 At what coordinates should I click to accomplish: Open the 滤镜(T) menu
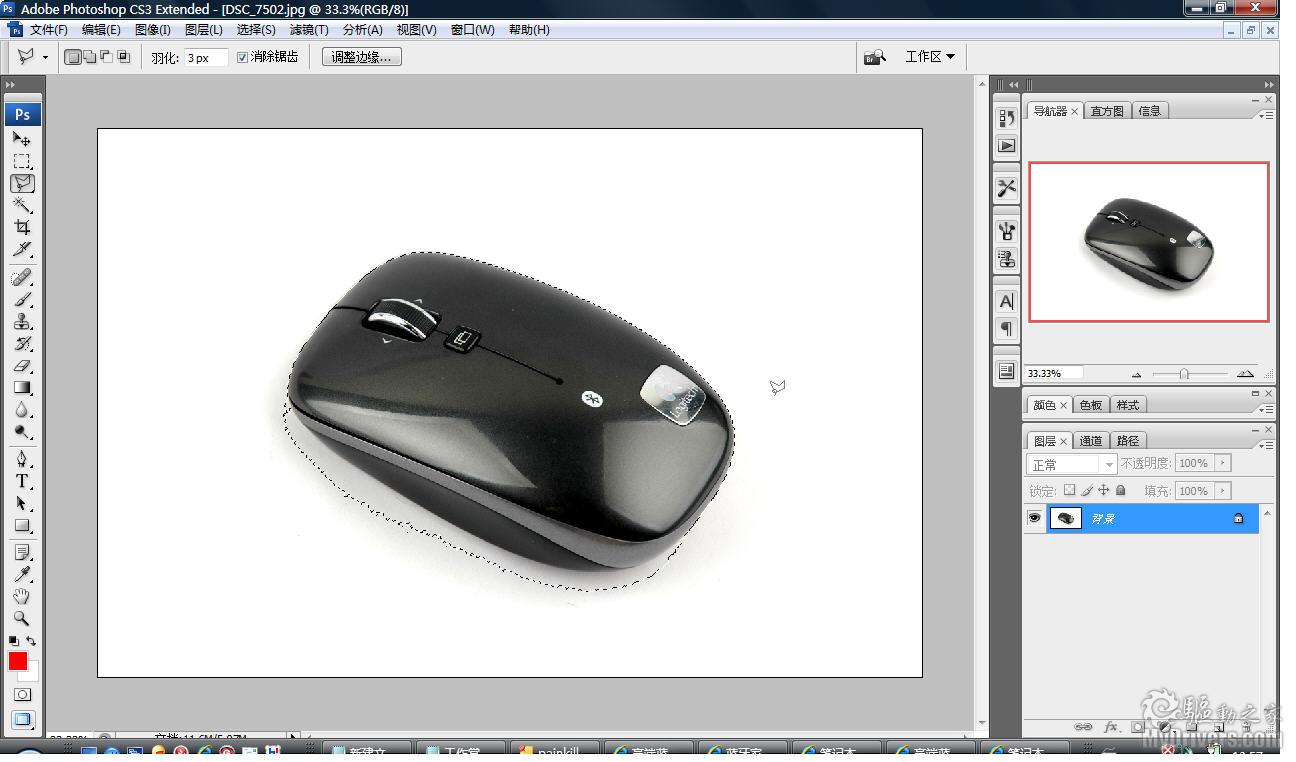coord(308,30)
